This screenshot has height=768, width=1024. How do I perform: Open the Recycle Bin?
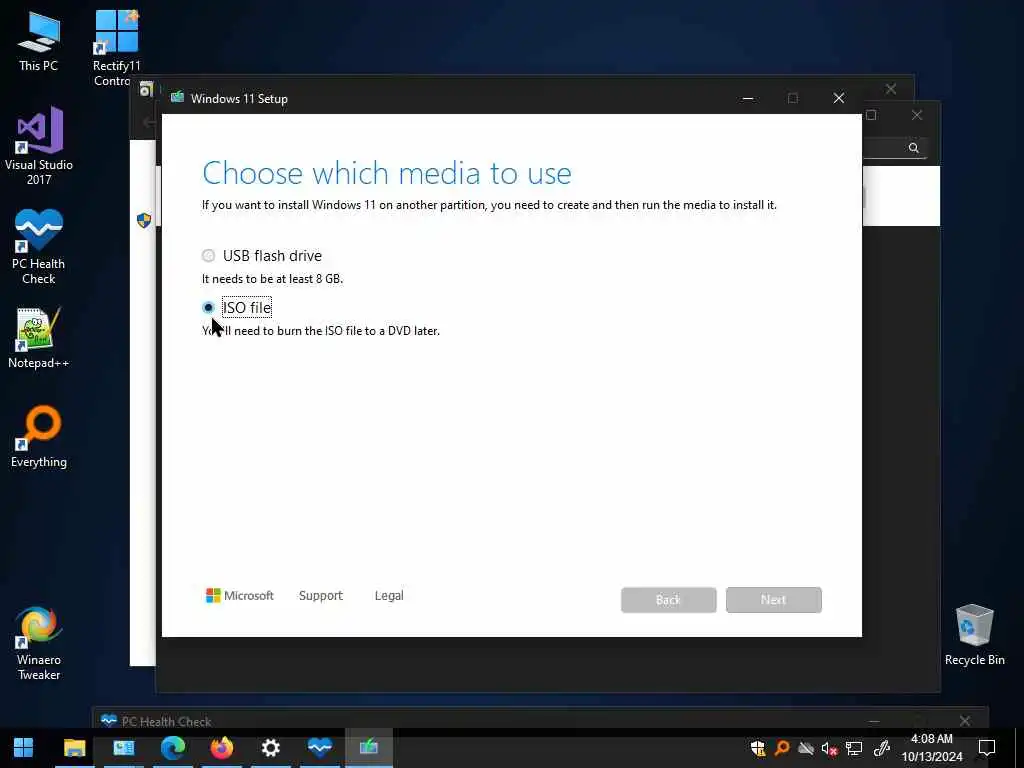tap(974, 634)
